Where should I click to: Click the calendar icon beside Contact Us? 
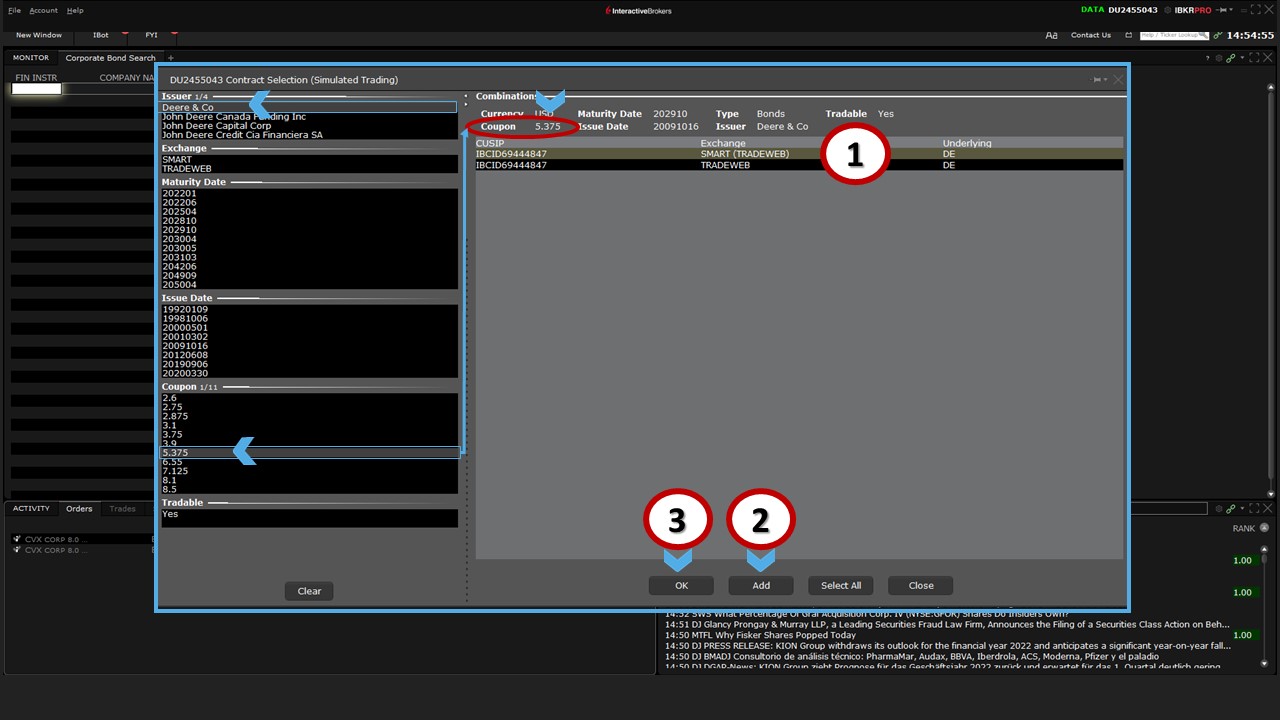tap(1128, 35)
